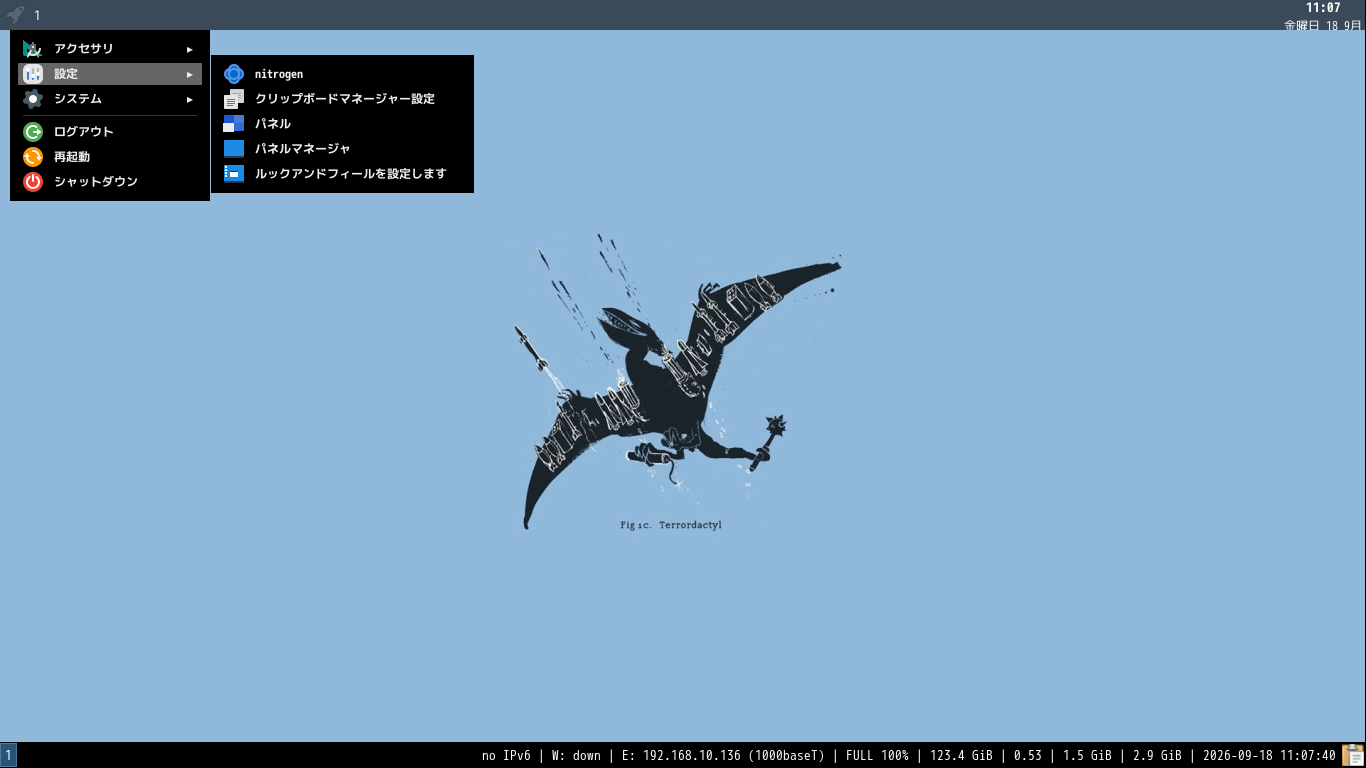The image size is (1366, 768).
Task: Click the パネルマネージャ blue square icon
Action: (234, 149)
